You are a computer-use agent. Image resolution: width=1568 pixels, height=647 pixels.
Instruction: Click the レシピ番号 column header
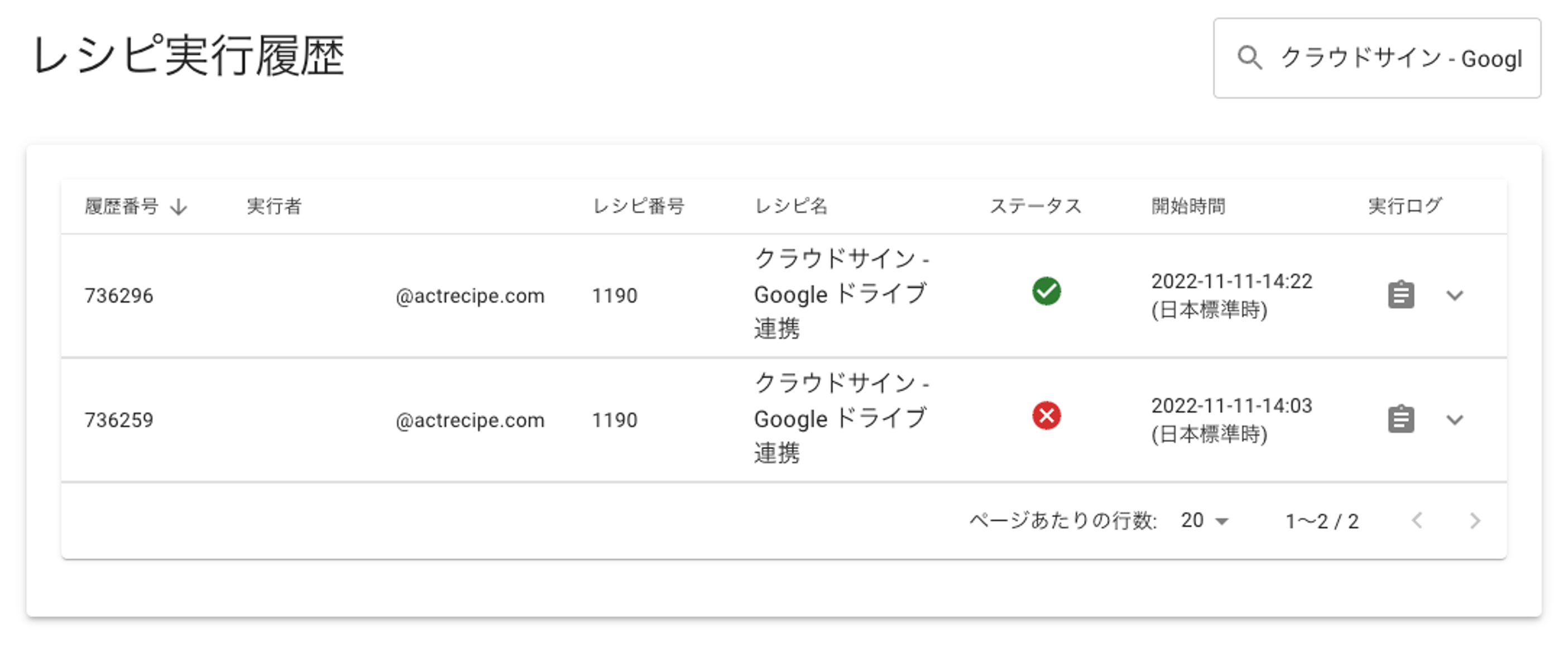coord(639,207)
